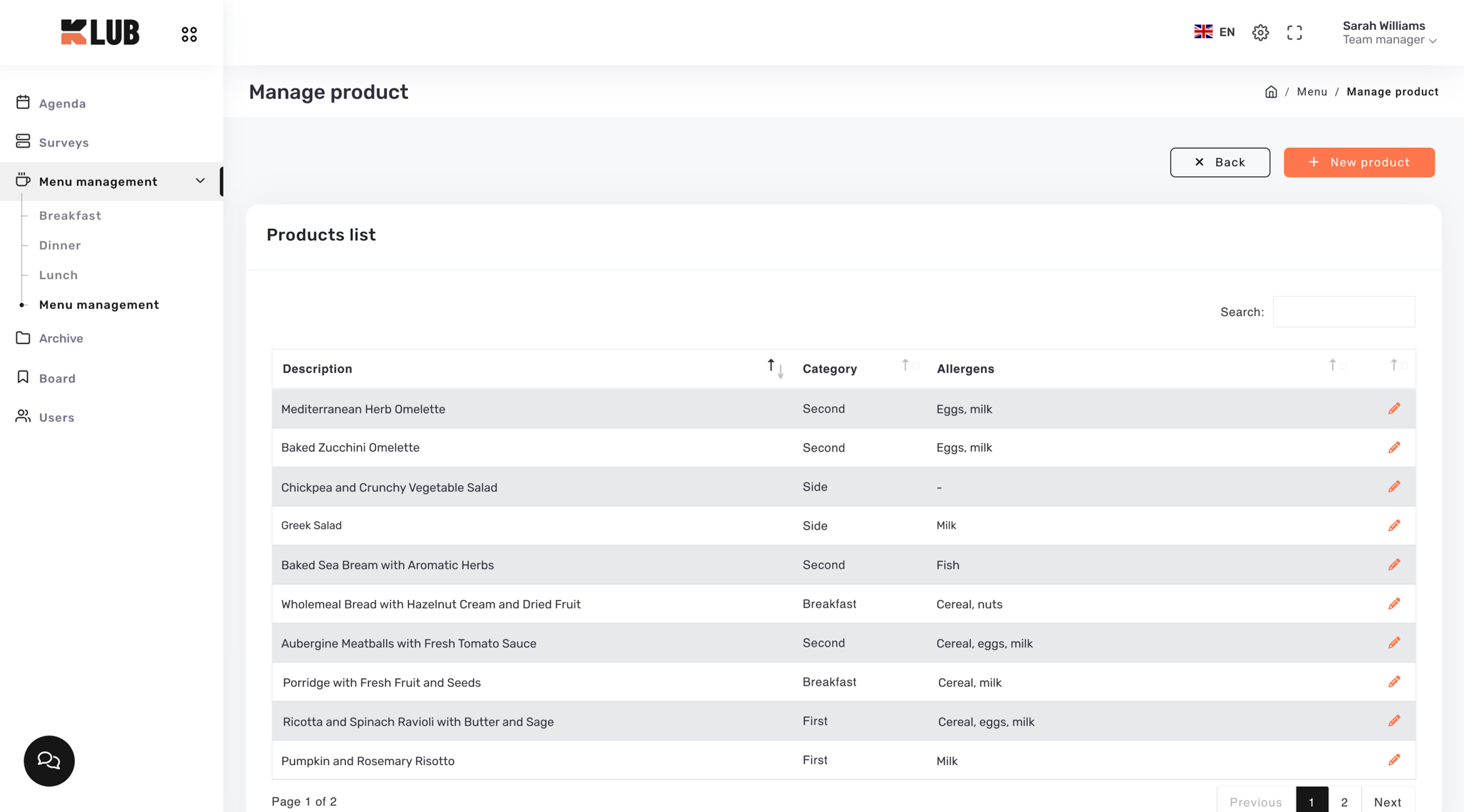Go home via breadcrumb house icon
The image size is (1464, 812).
click(x=1271, y=92)
